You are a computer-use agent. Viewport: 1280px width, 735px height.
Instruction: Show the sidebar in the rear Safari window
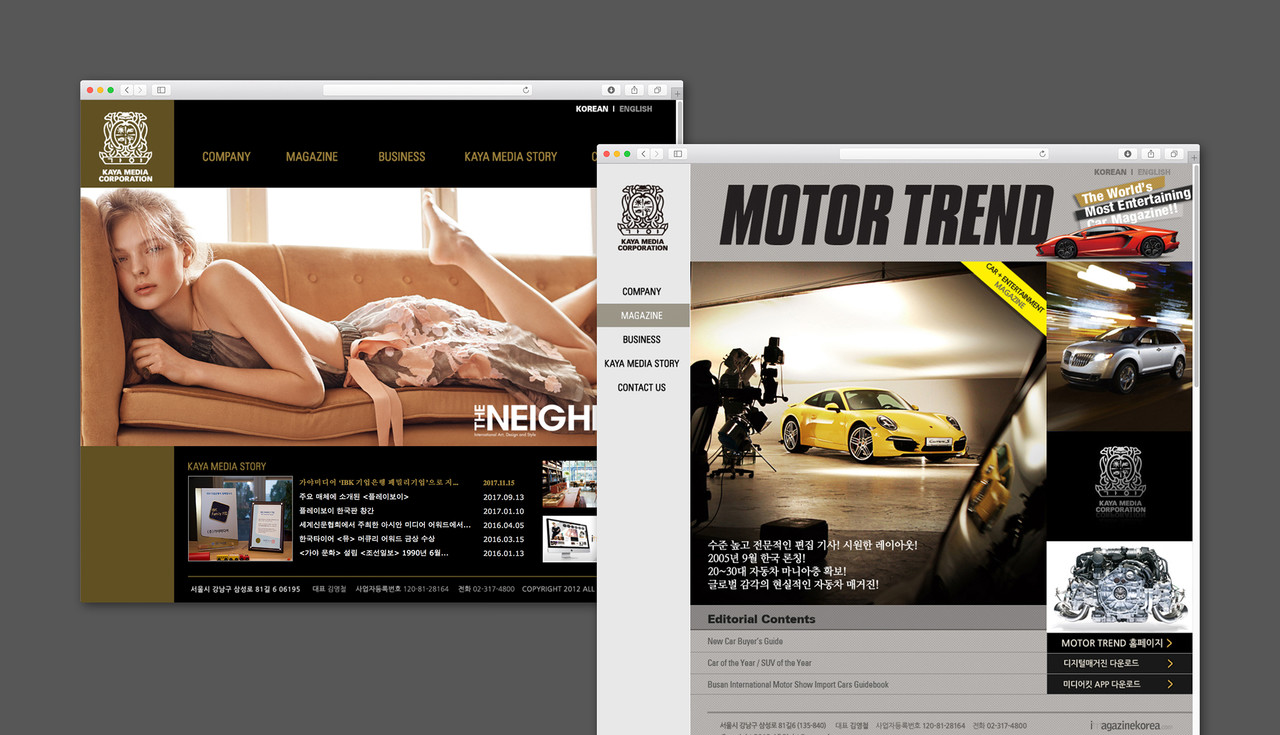[160, 90]
